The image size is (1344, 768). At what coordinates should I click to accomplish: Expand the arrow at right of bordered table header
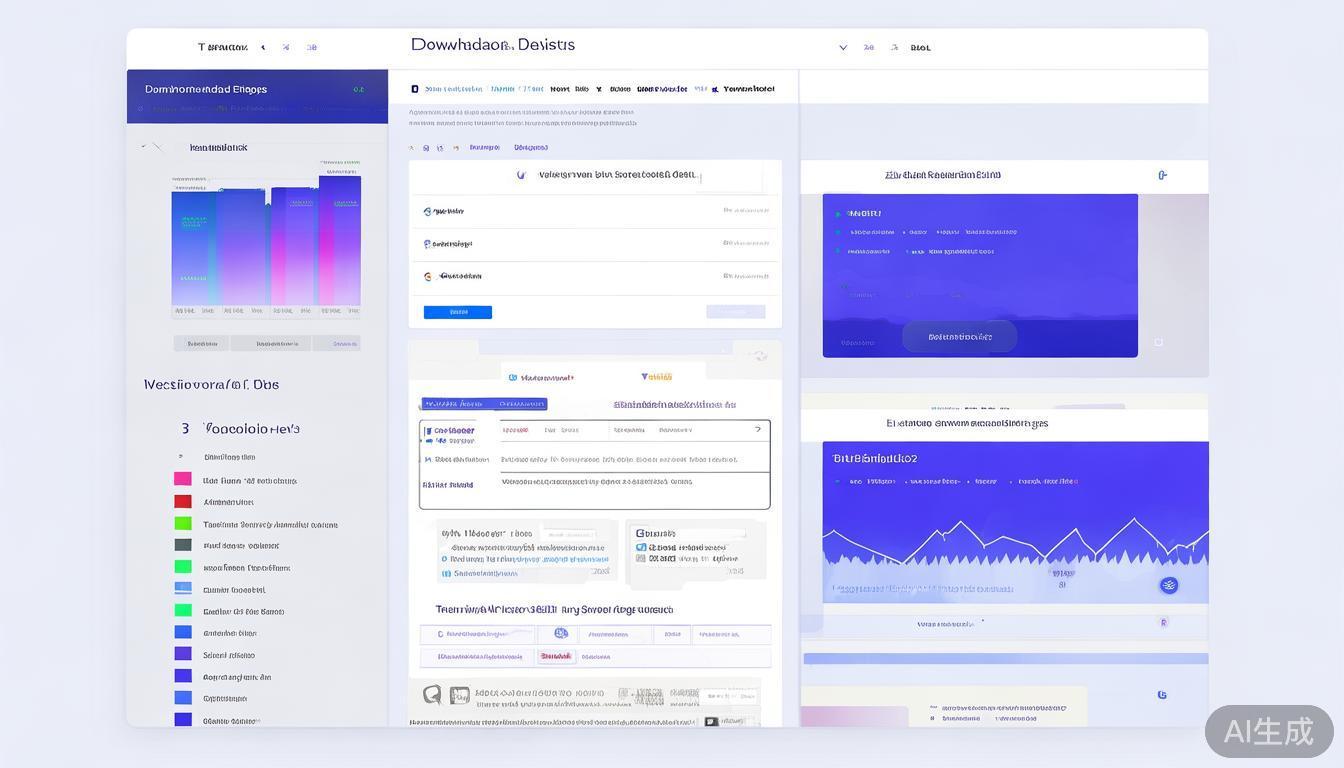point(757,429)
